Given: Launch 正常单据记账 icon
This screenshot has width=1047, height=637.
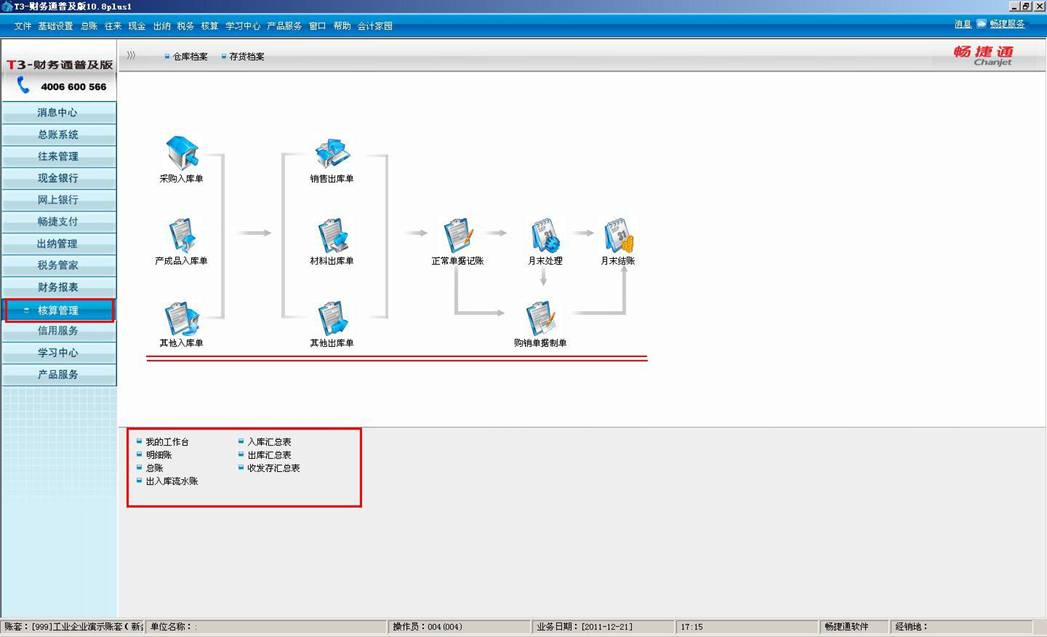Looking at the screenshot, I should 458,235.
